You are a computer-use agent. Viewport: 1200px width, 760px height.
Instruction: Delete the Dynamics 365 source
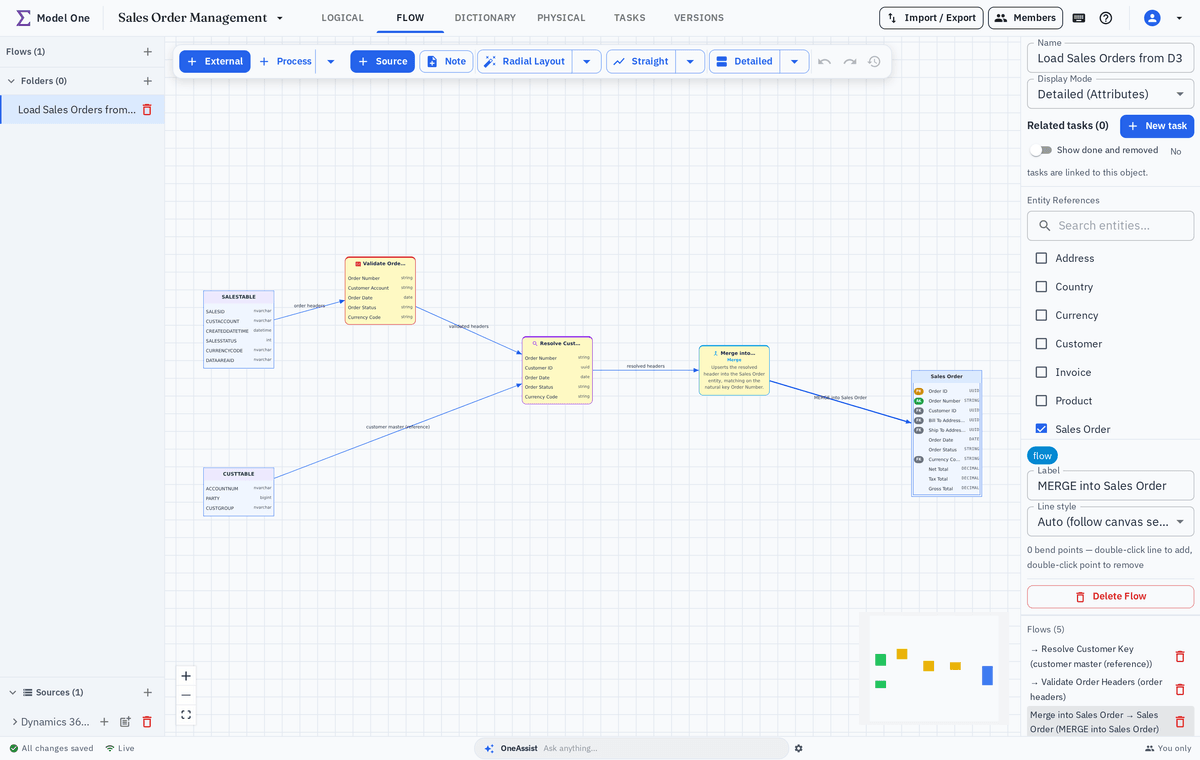[147, 721]
